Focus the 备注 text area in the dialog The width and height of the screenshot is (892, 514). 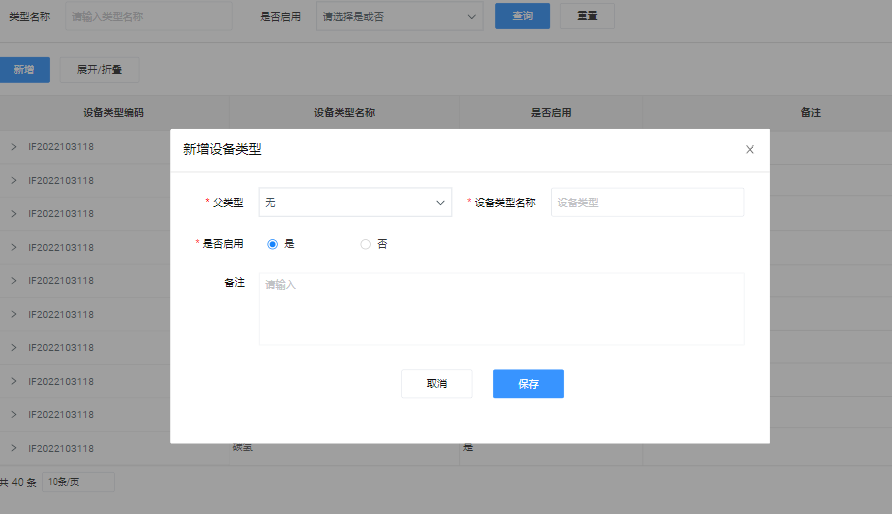point(501,308)
